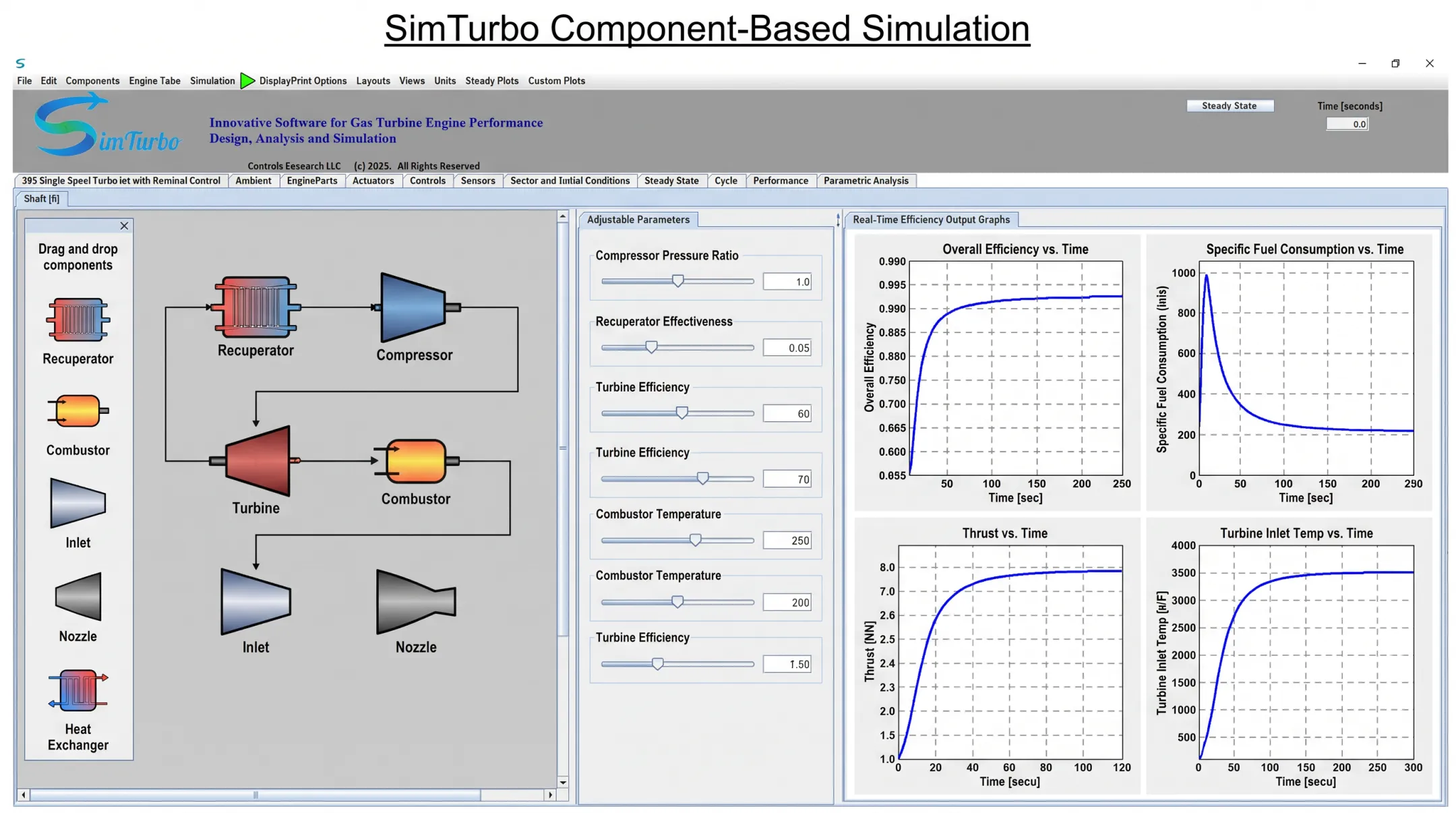Select the Inlet icon in the components palette
Screen dimensions: 1456x813
[78, 503]
